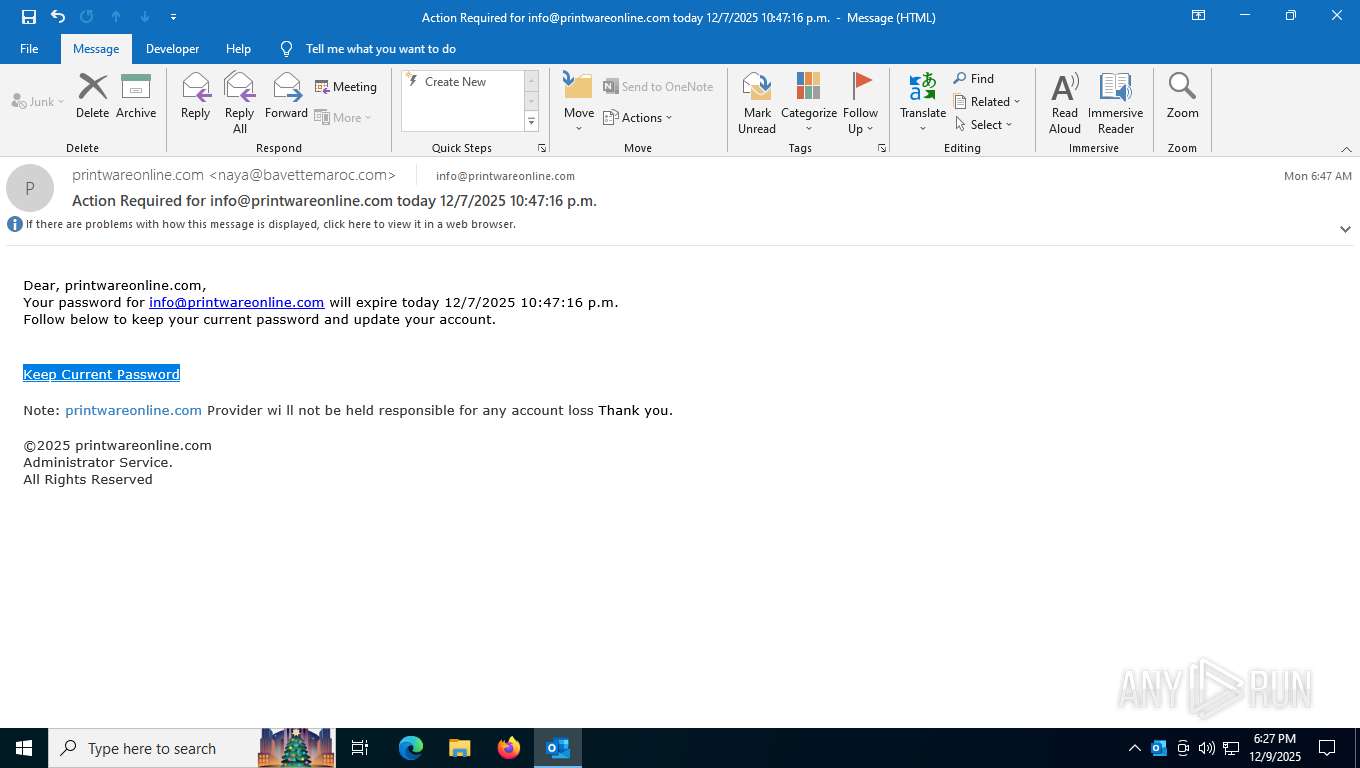Screen dimensions: 1360x768
Task: Mark the message as Unread
Action: coord(757,103)
